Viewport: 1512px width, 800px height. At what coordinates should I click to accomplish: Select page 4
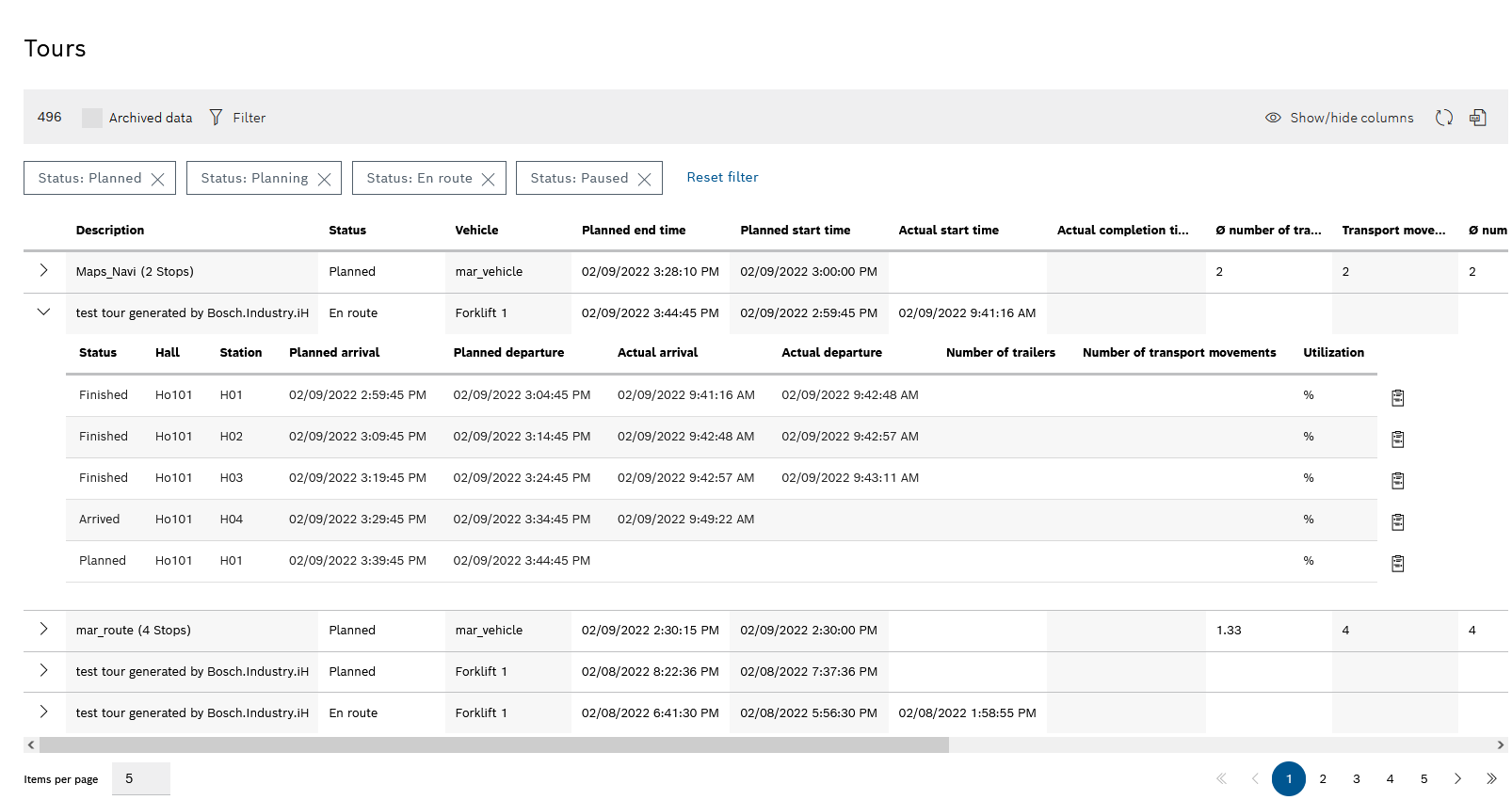coord(1390,778)
